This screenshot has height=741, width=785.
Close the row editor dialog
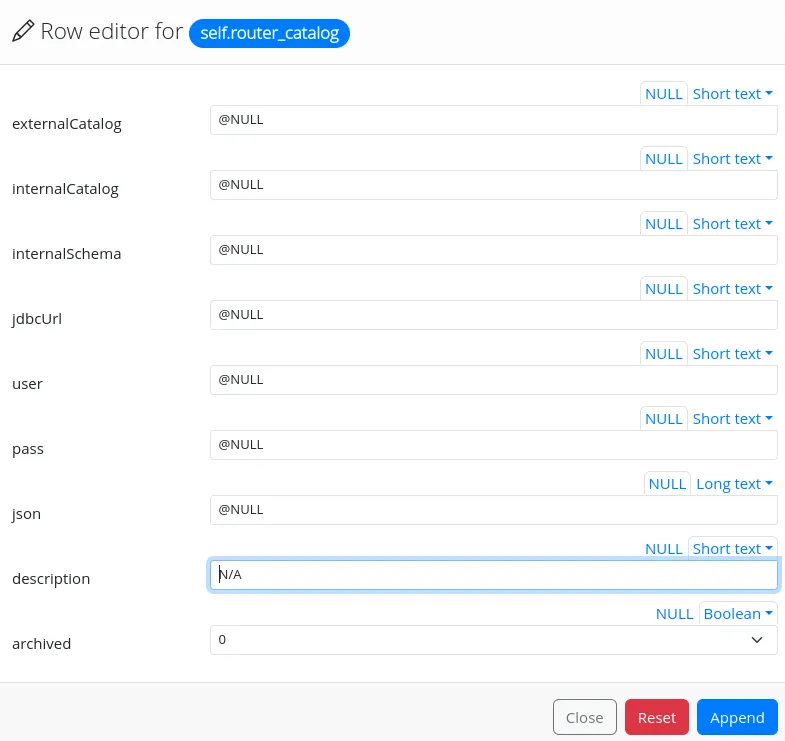[x=584, y=717]
